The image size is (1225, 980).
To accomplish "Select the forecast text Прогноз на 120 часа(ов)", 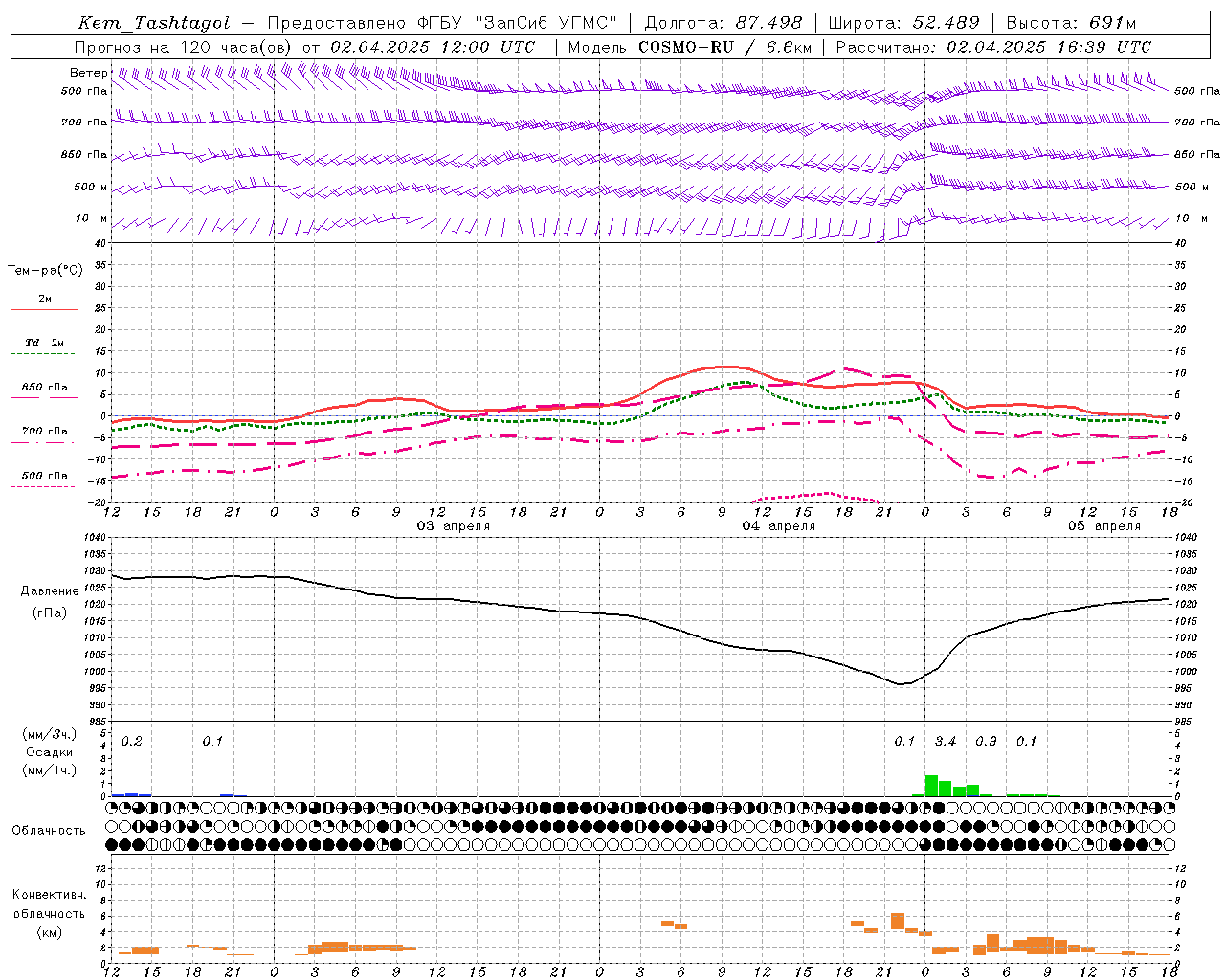I will (185, 47).
